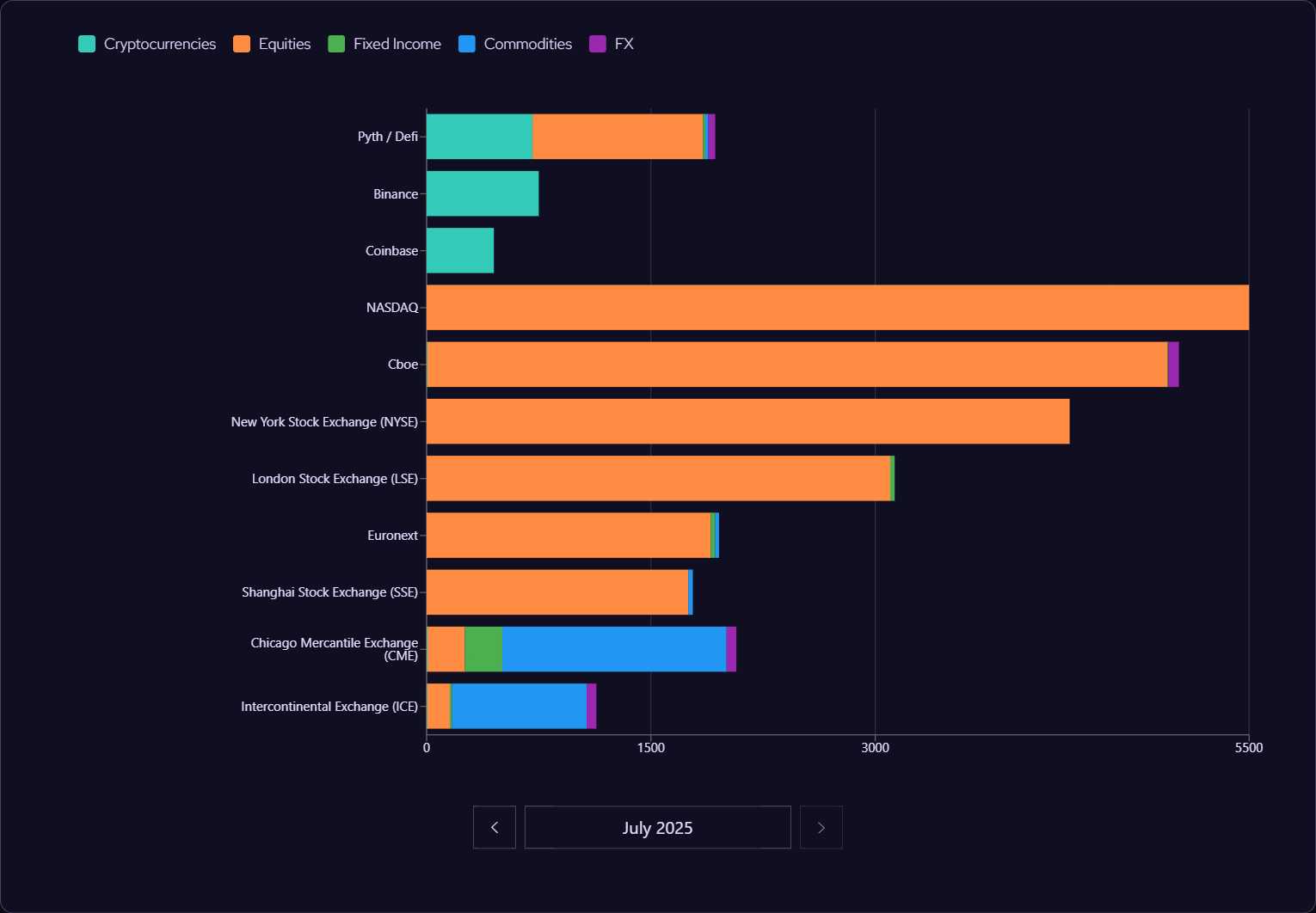Click the Pyth / Defi Cryptocurrencies segment
Viewport: 1316px width, 913px height.
coord(480,137)
